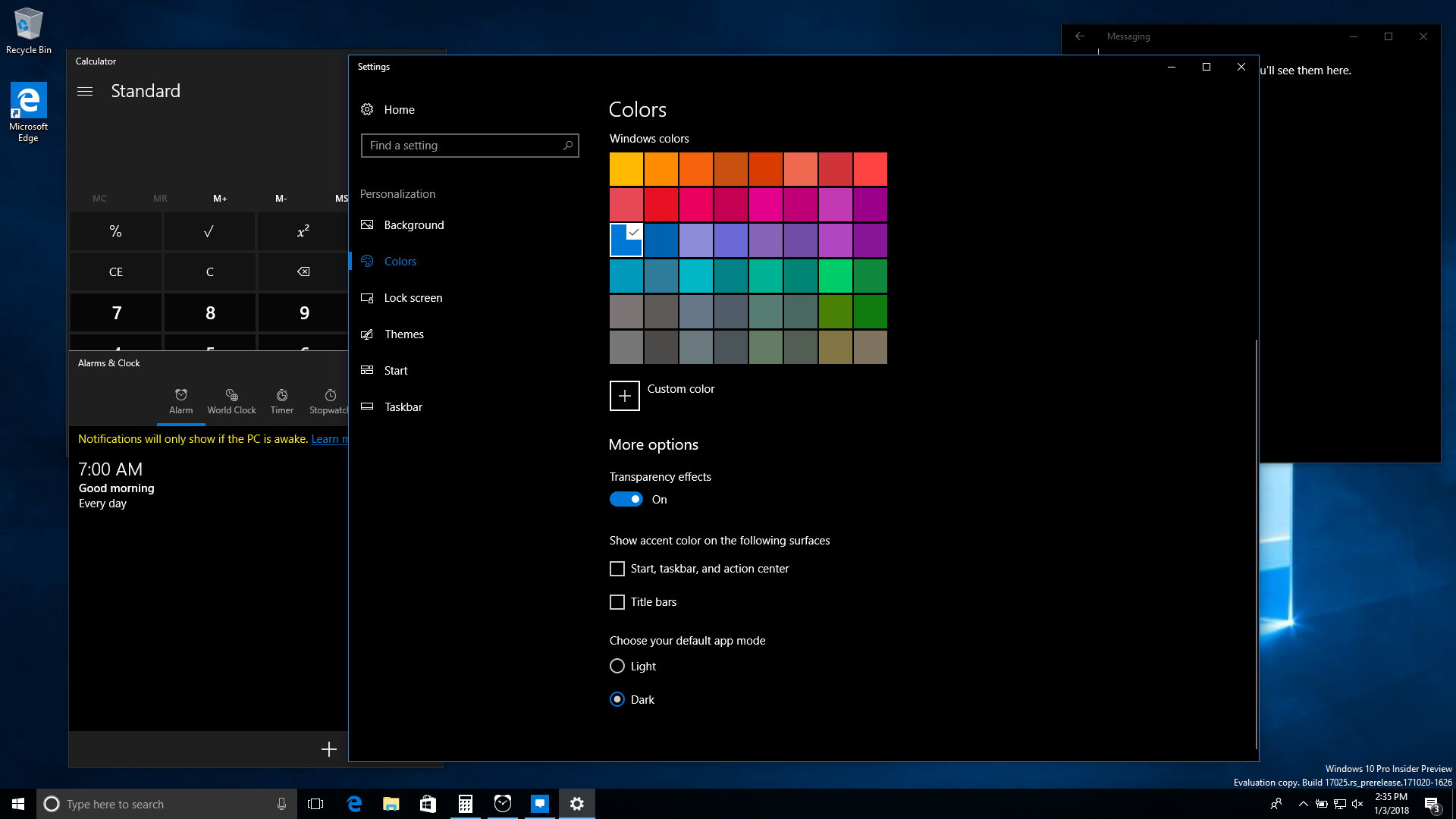Image resolution: width=1456 pixels, height=819 pixels.
Task: Select Light default app mode
Action: coord(617,666)
